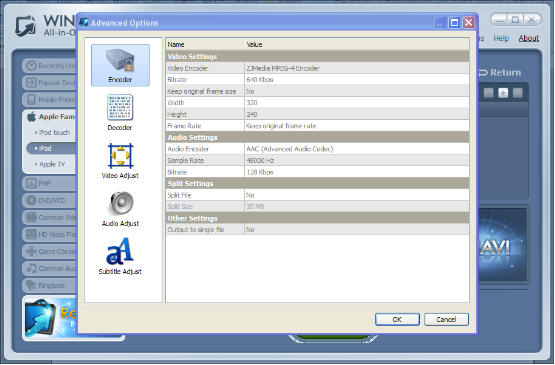The width and height of the screenshot is (555, 365).
Task: Maximize the Advanced Options dialog
Action: coord(454,23)
